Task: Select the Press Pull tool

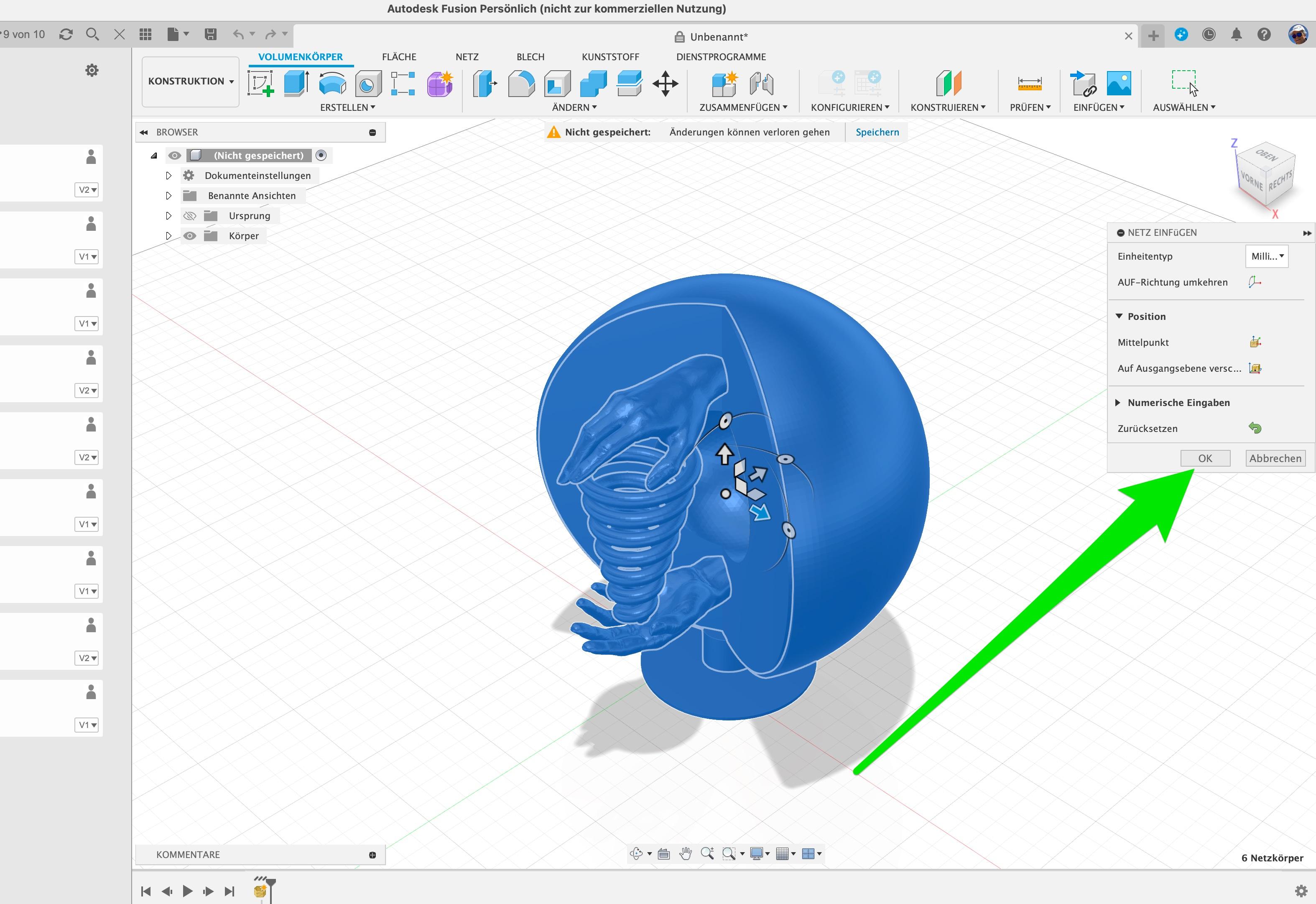Action: click(x=485, y=83)
